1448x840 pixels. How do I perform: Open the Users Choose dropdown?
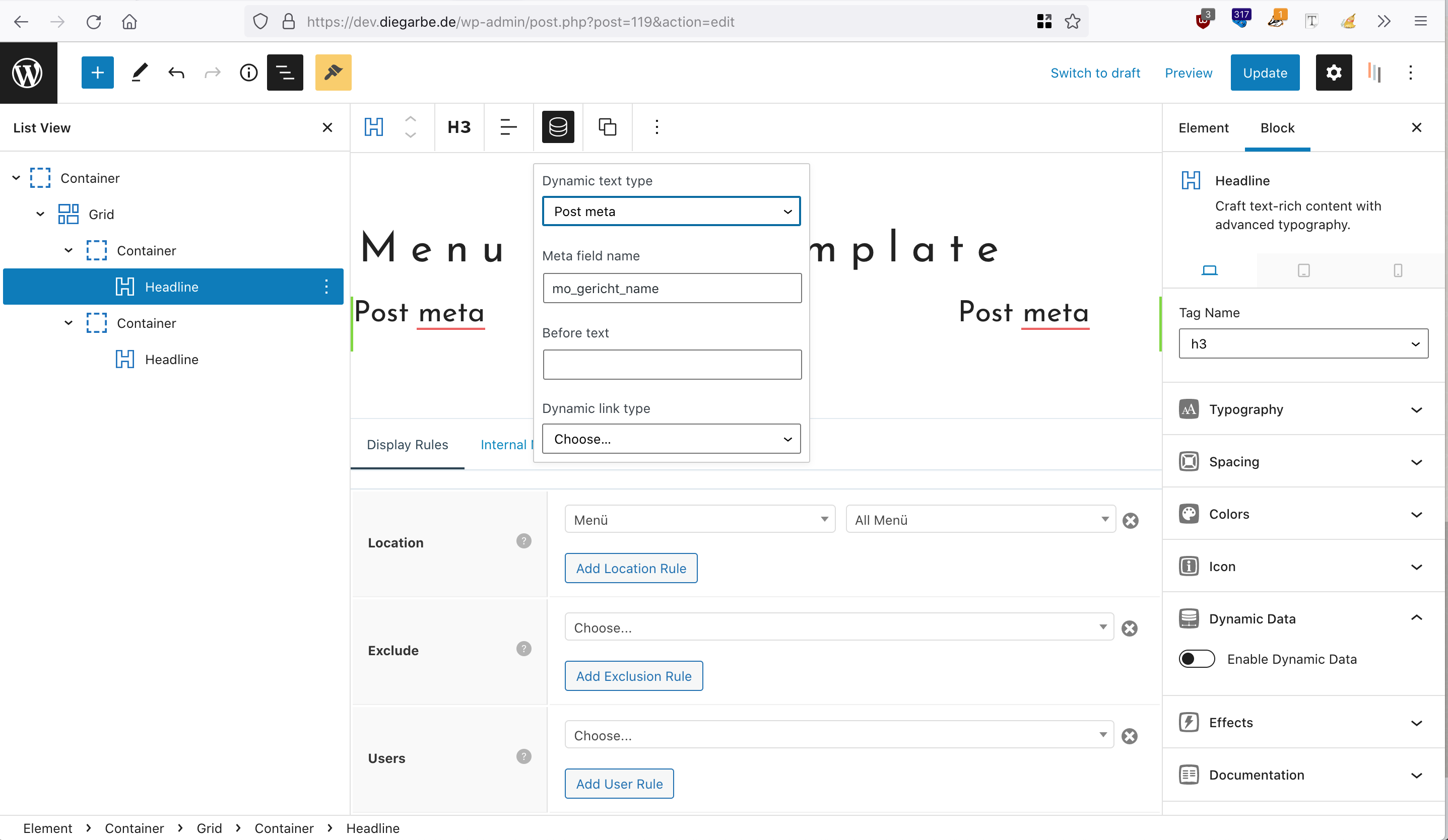point(839,735)
